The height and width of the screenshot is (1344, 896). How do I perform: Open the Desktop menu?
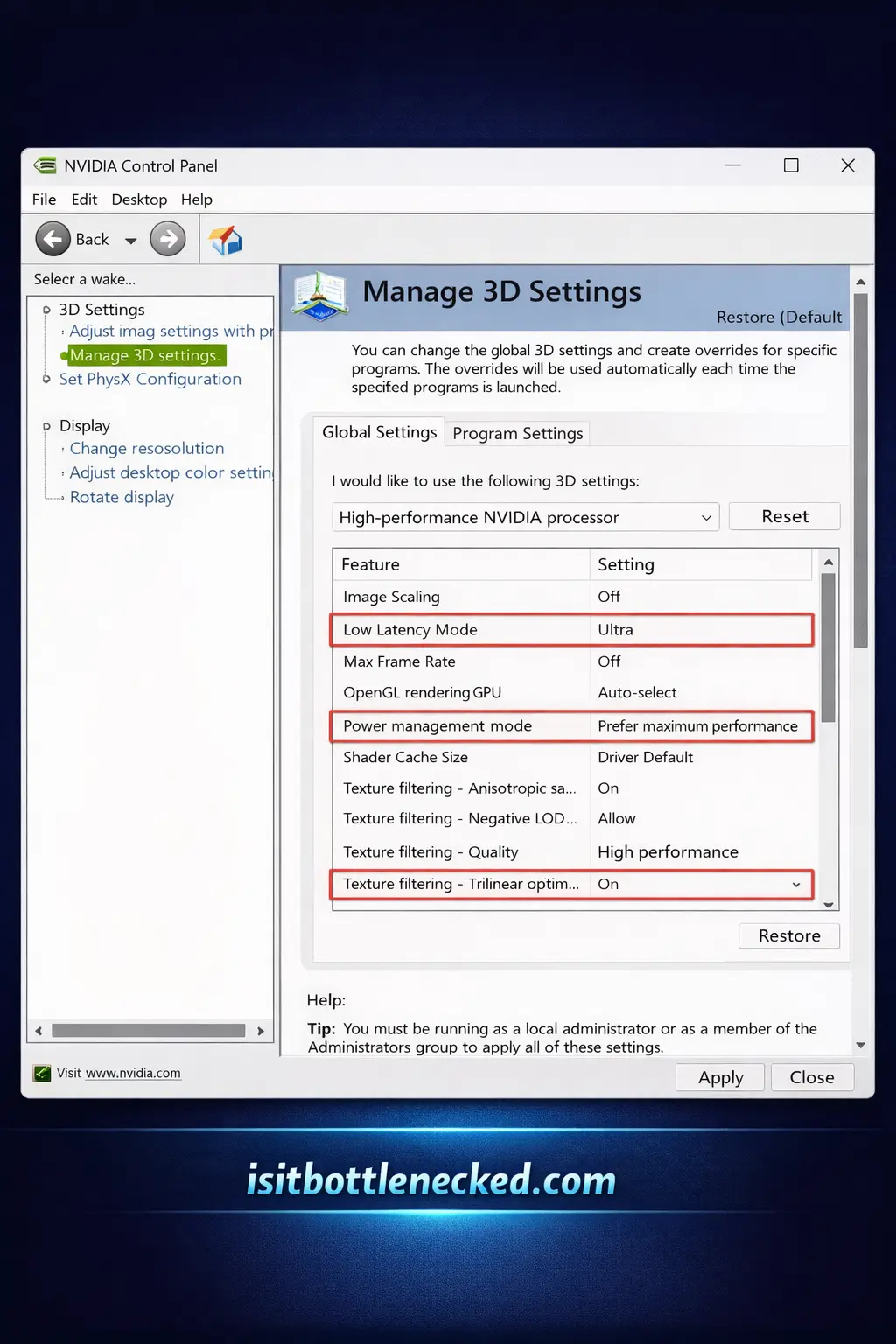pyautogui.click(x=139, y=199)
